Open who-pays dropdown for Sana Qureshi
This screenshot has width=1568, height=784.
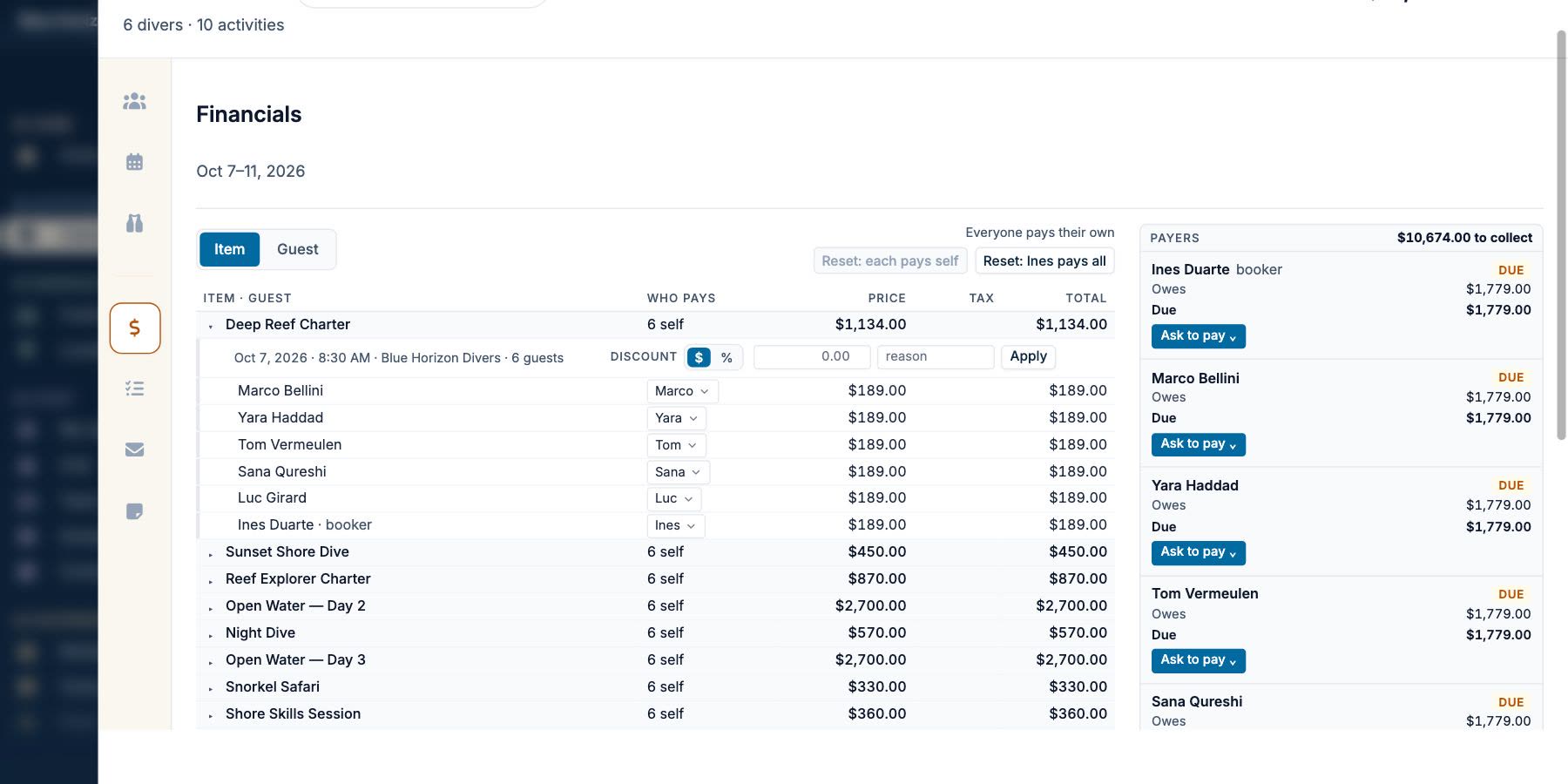tap(679, 472)
